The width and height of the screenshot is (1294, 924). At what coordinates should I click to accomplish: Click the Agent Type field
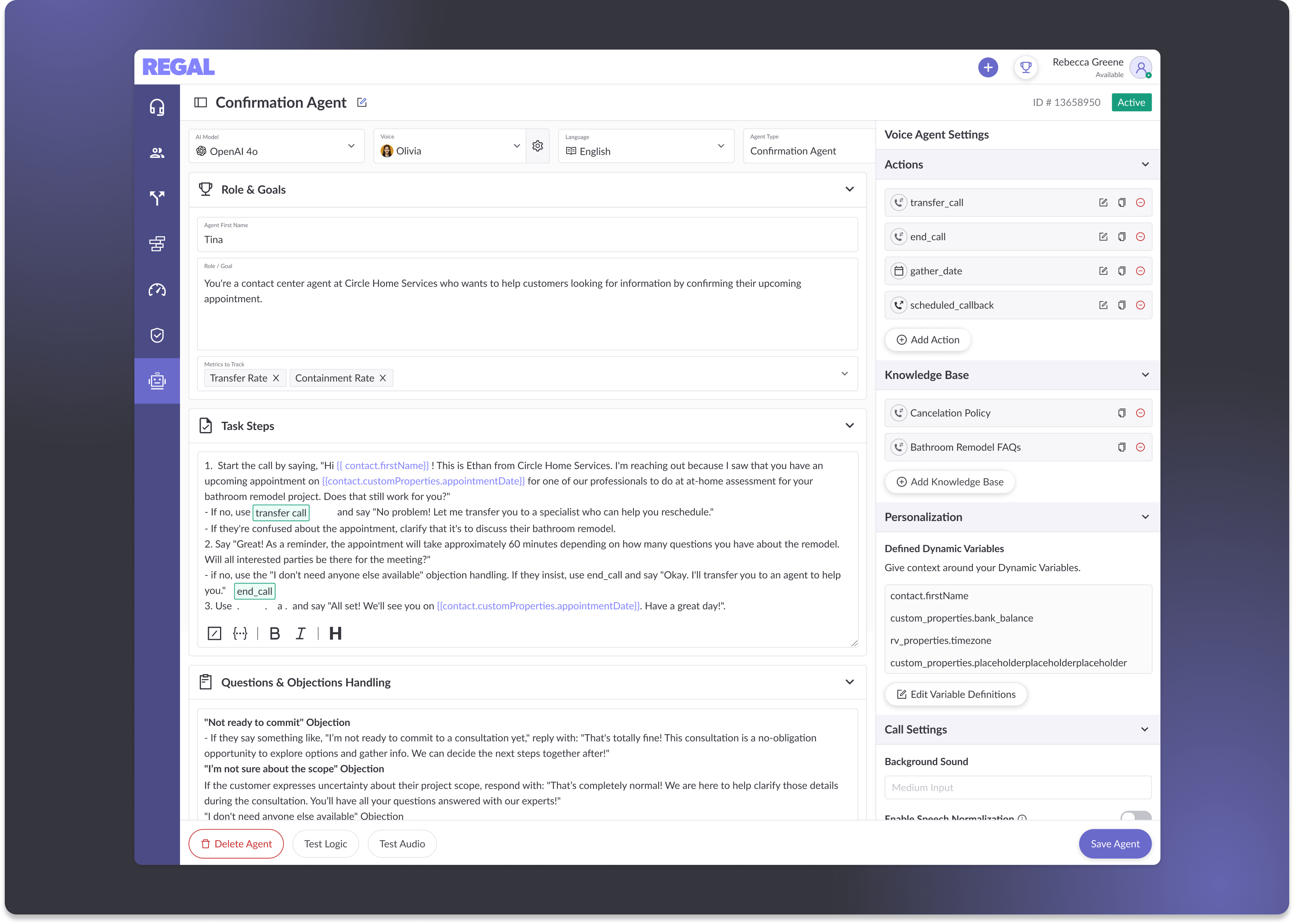(x=809, y=146)
